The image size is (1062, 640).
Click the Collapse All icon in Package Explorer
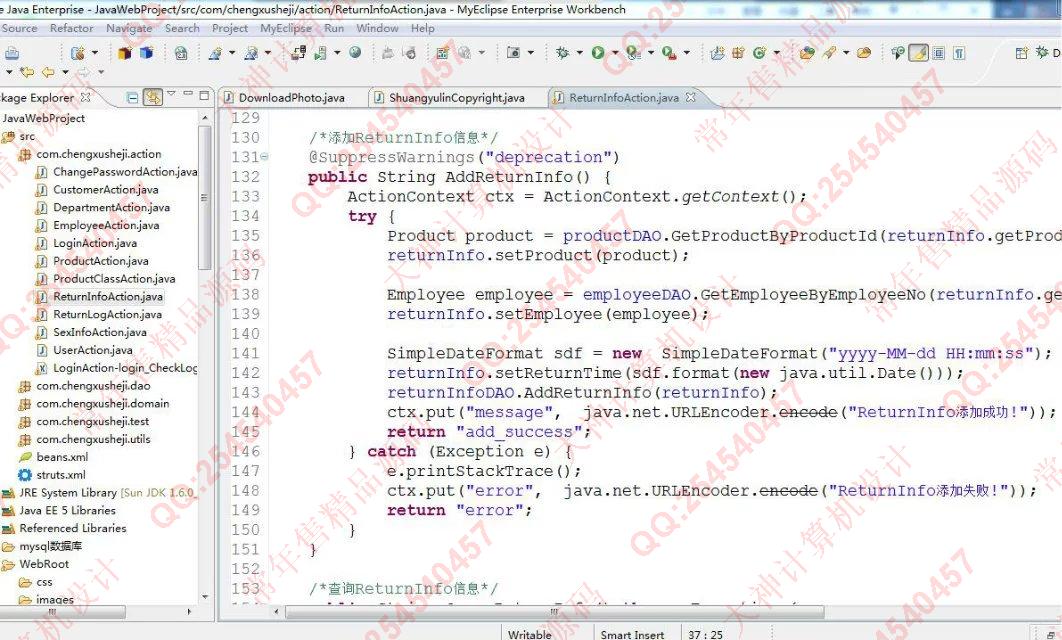click(133, 98)
